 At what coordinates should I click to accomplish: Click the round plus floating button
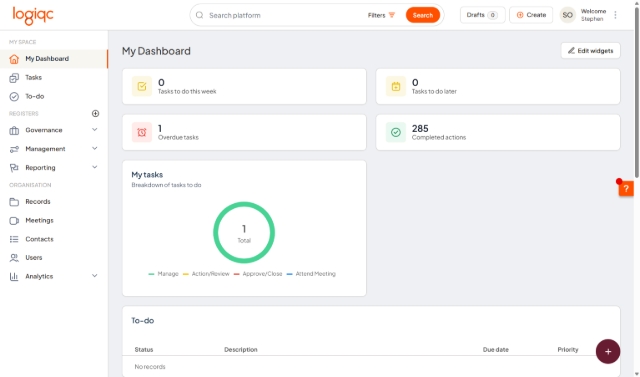tap(608, 351)
